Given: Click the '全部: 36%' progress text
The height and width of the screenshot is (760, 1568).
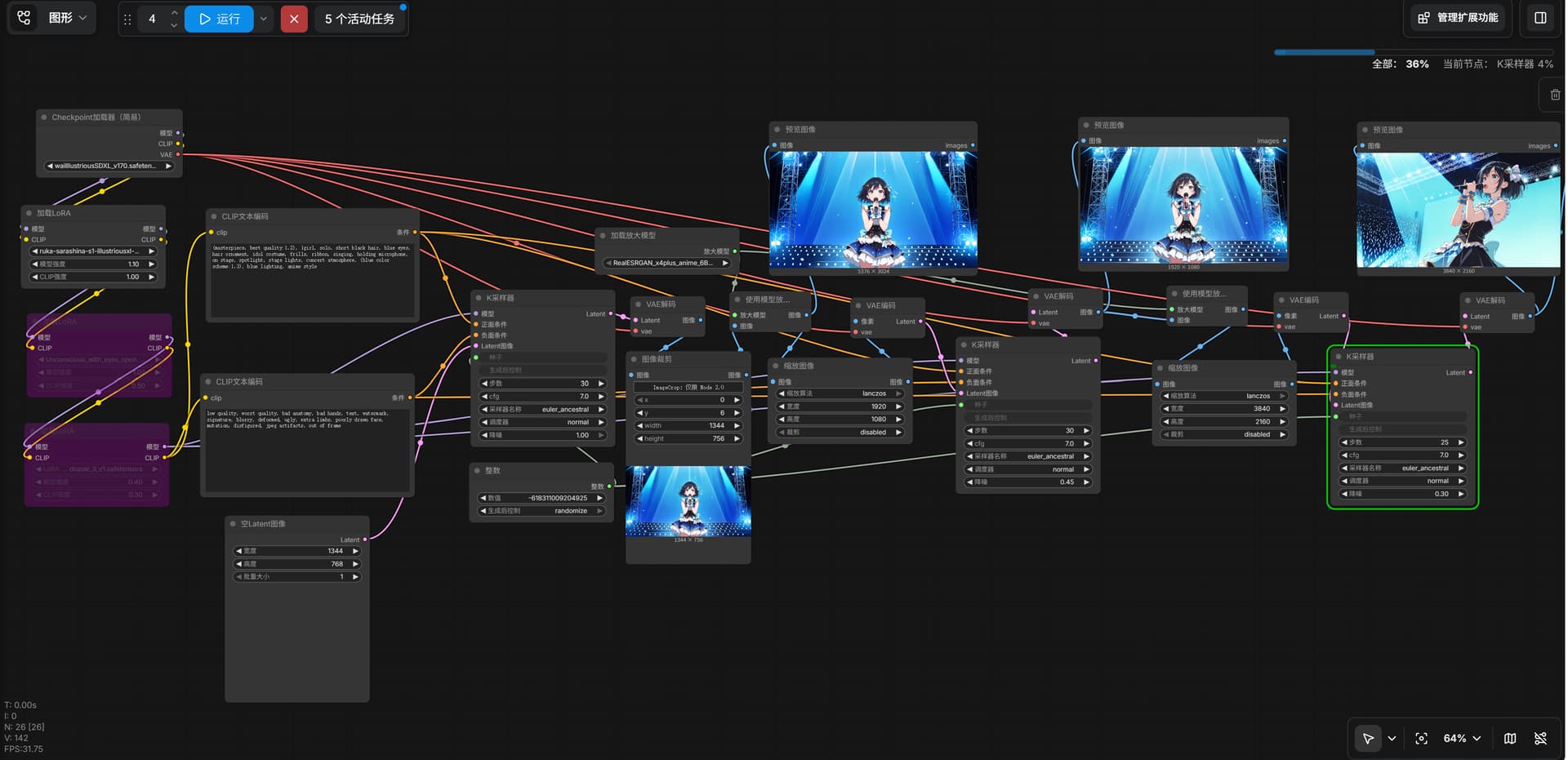Looking at the screenshot, I should pyautogui.click(x=1400, y=64).
